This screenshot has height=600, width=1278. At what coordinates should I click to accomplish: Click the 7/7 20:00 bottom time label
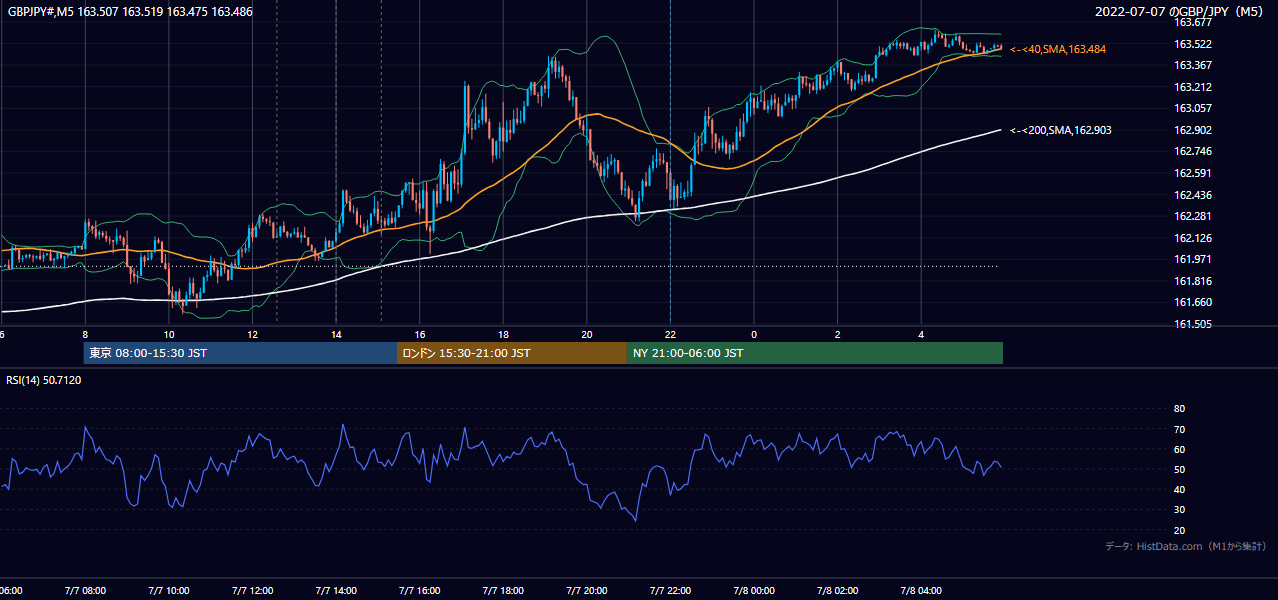pyautogui.click(x=587, y=591)
